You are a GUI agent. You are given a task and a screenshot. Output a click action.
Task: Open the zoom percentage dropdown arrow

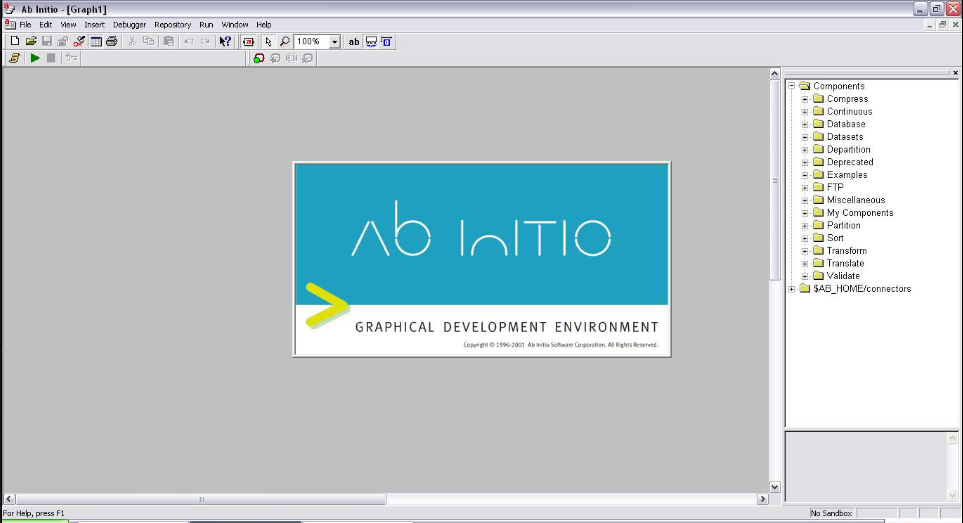(x=335, y=42)
